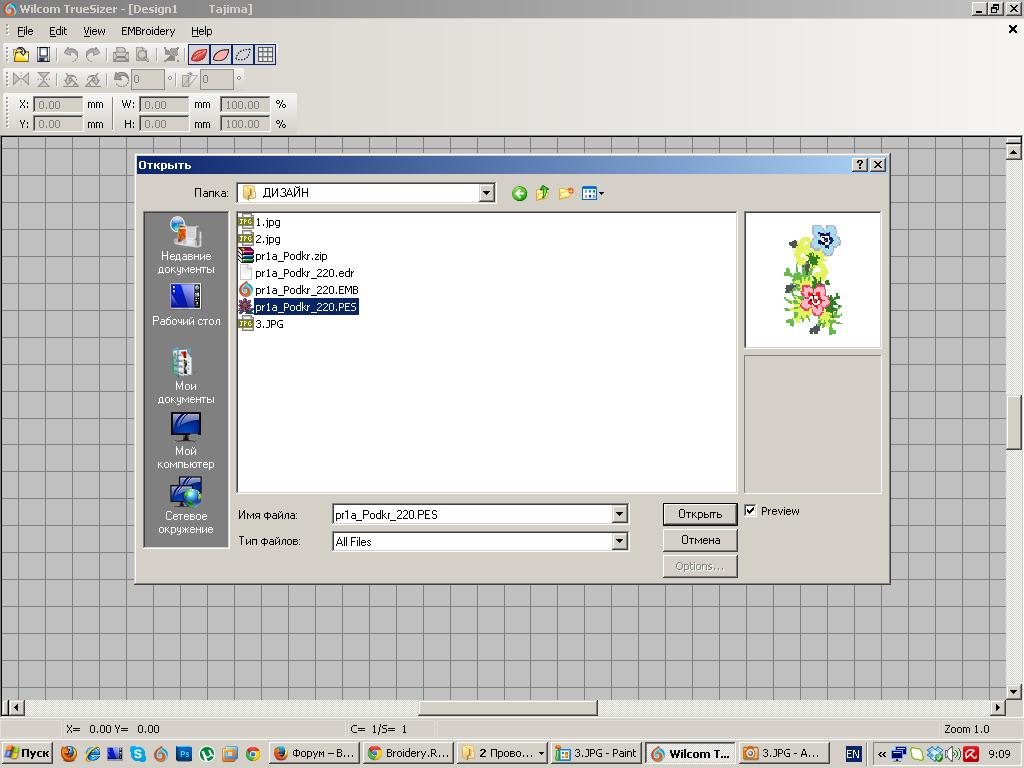
Task: Click the vertical scrollbar down arrow
Action: [1013, 692]
